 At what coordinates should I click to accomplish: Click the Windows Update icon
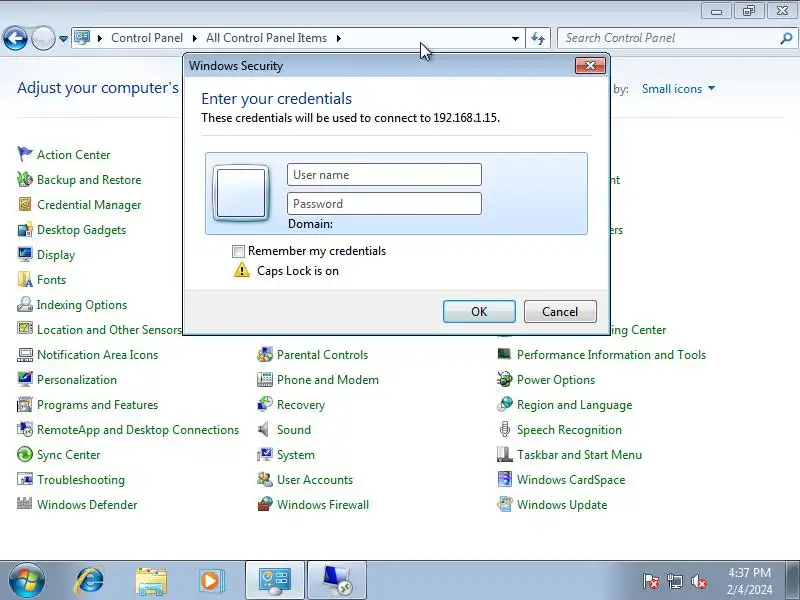point(505,504)
